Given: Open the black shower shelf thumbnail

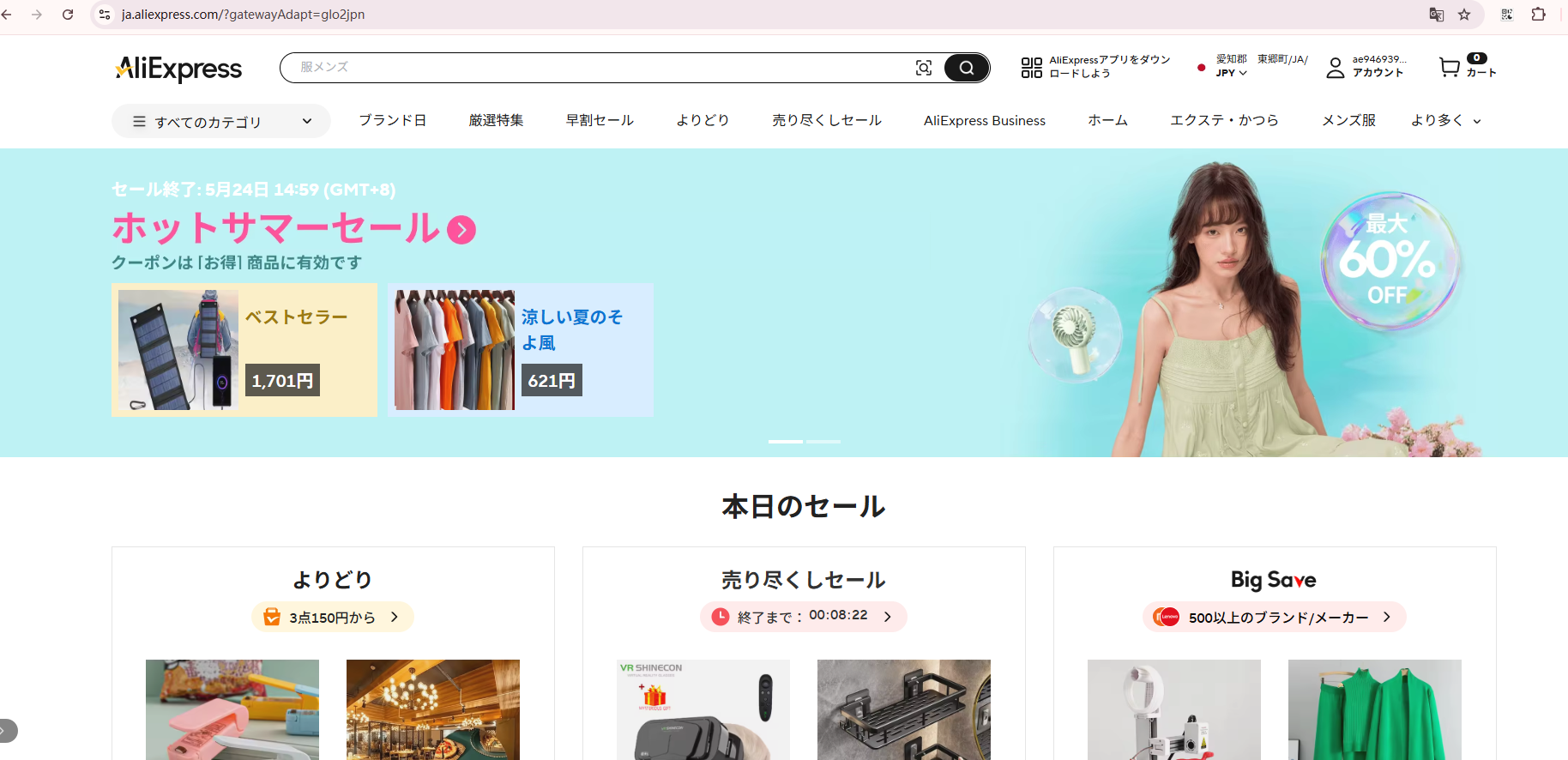Looking at the screenshot, I should [904, 709].
